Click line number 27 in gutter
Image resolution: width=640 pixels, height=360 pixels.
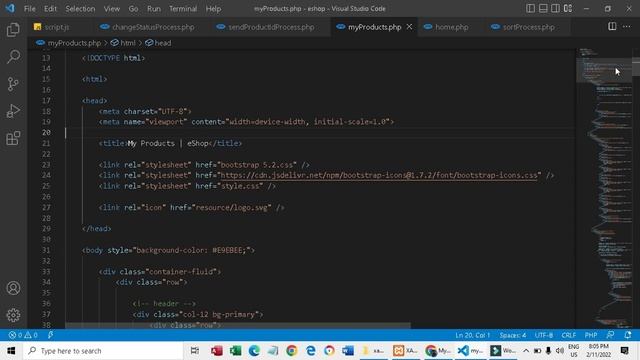click(46, 207)
